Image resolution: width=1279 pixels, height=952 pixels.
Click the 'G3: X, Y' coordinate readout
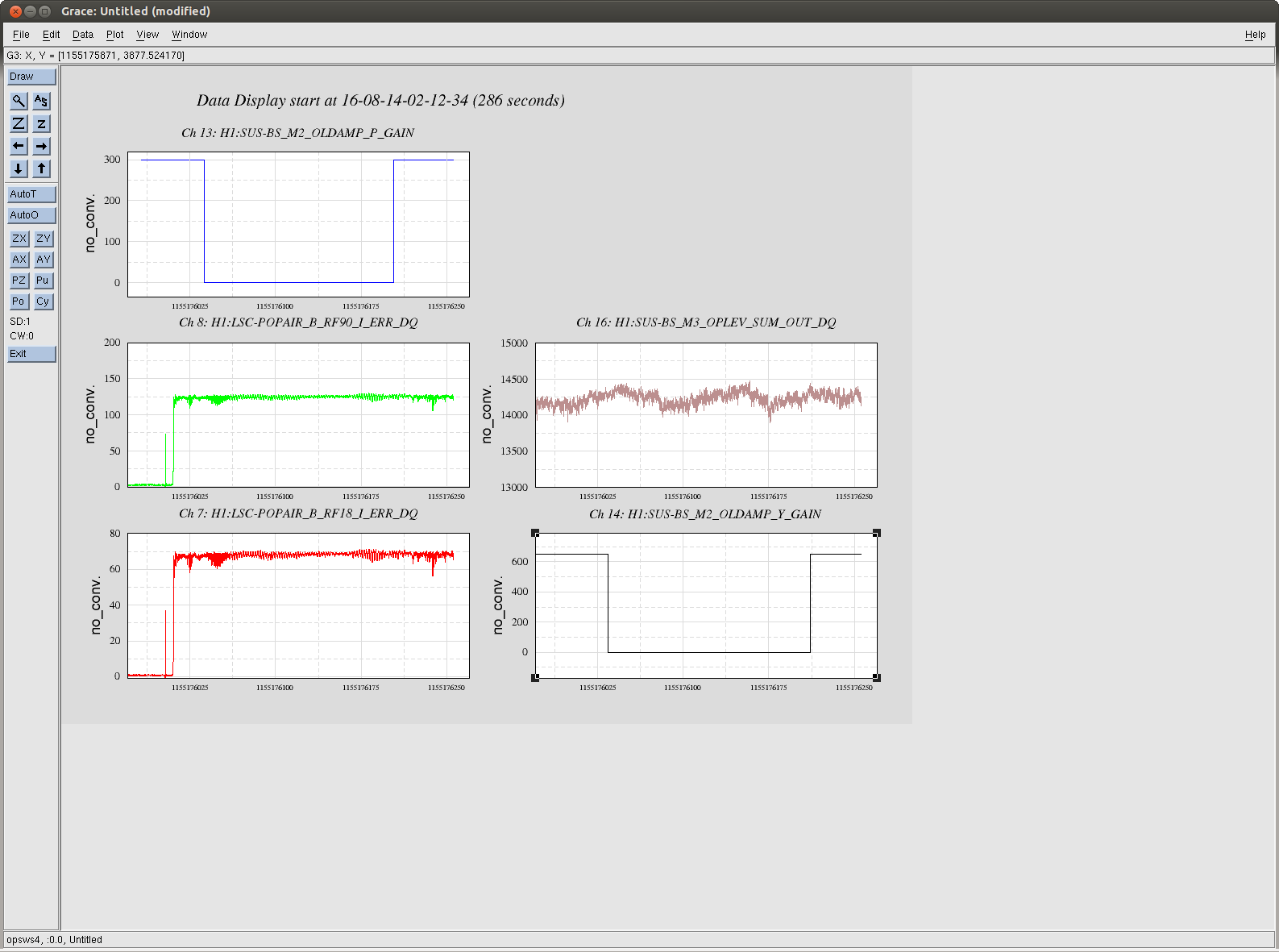(x=95, y=56)
